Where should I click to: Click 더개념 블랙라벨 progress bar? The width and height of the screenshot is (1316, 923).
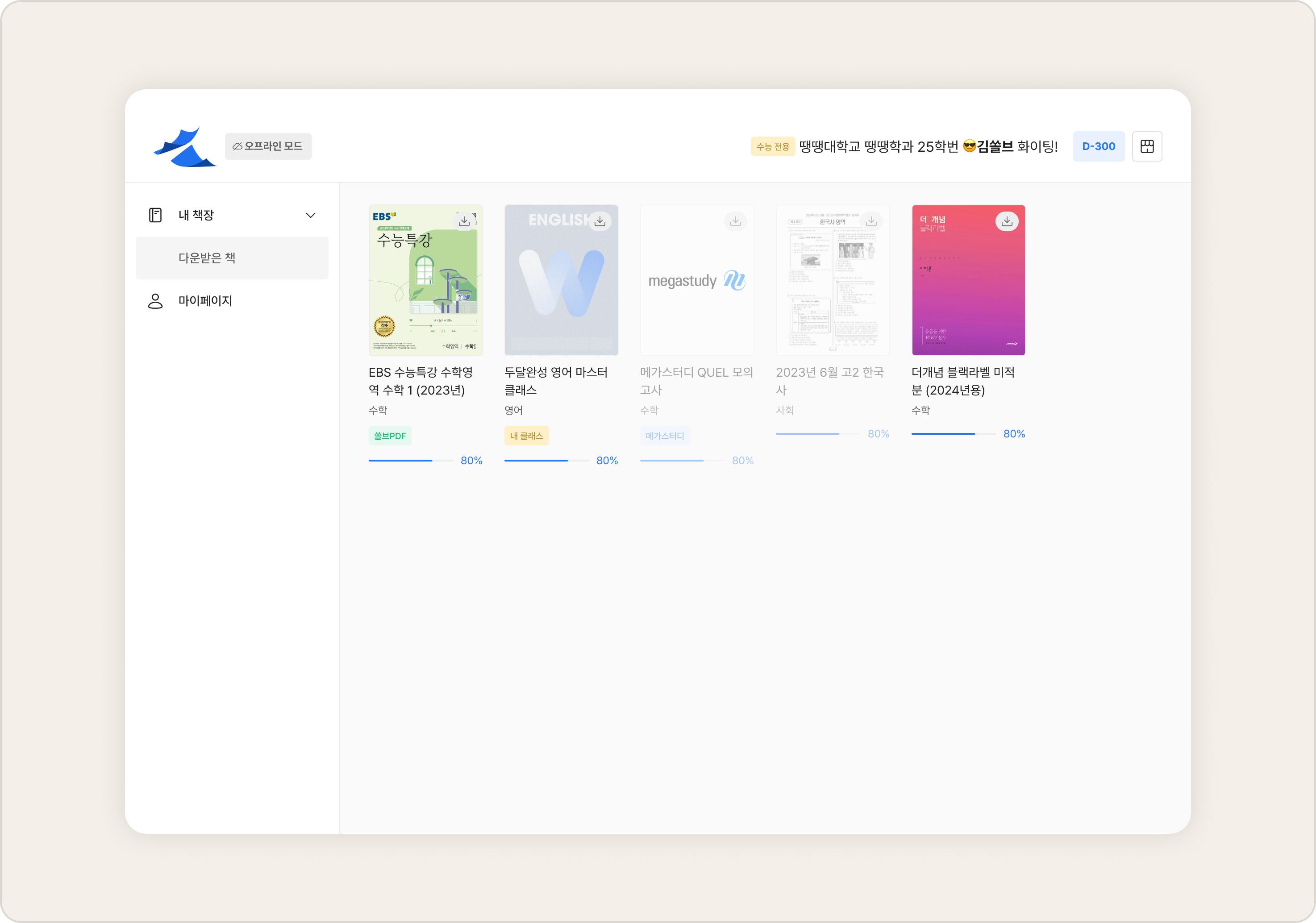coord(953,434)
